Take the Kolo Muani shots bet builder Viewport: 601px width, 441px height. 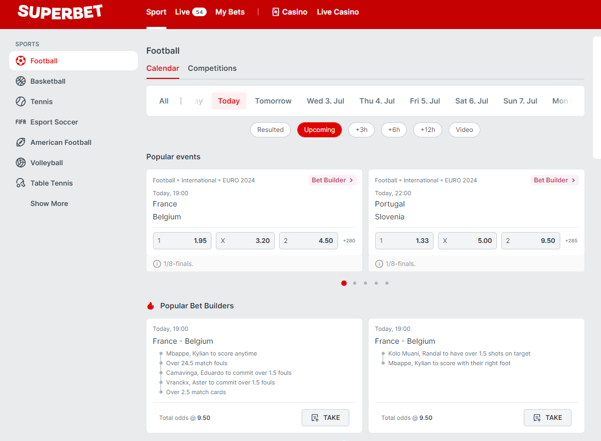[x=547, y=418]
